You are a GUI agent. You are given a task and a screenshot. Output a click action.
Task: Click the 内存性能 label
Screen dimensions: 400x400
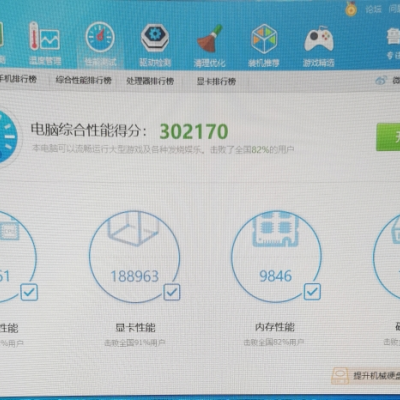coord(275,327)
